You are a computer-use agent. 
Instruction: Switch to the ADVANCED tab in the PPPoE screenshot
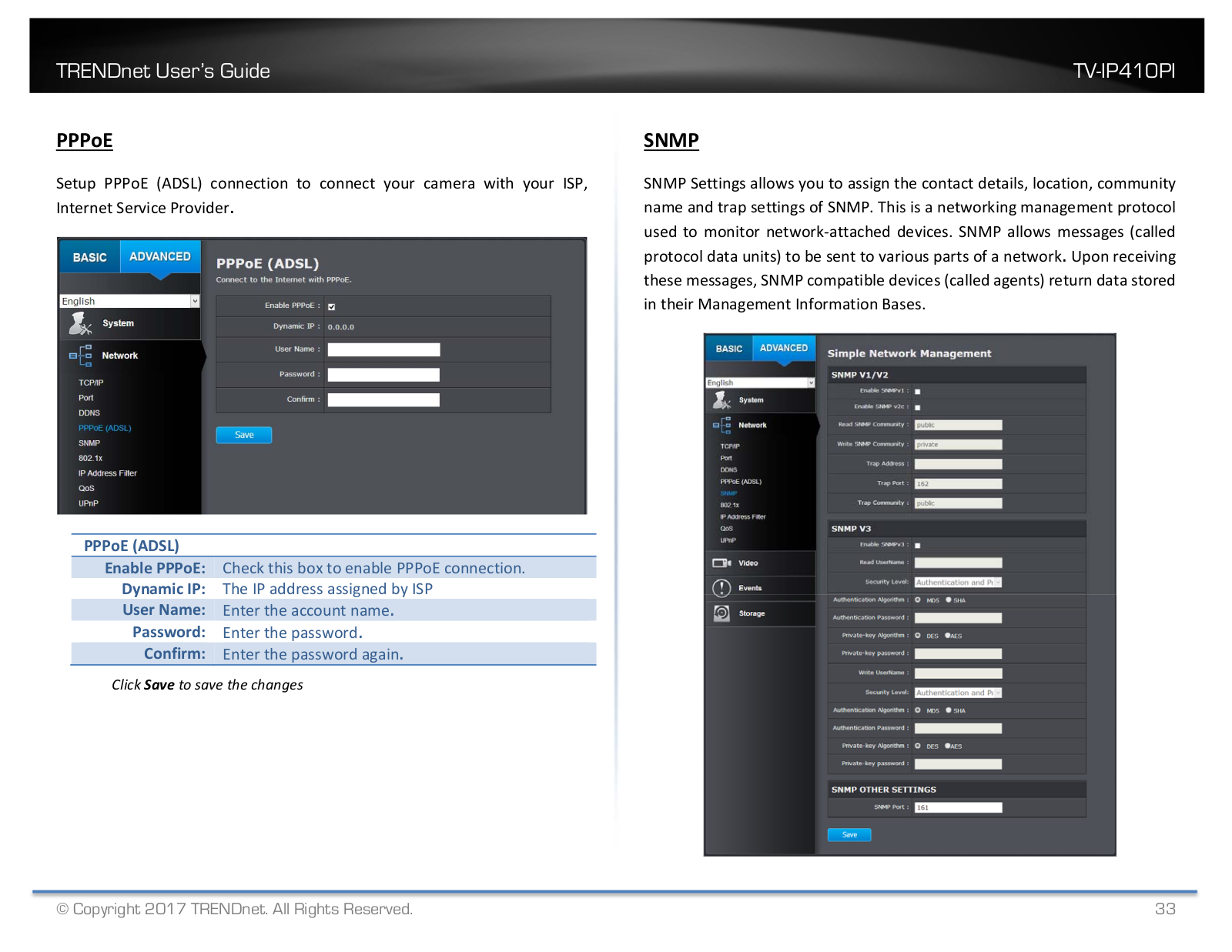[x=160, y=256]
